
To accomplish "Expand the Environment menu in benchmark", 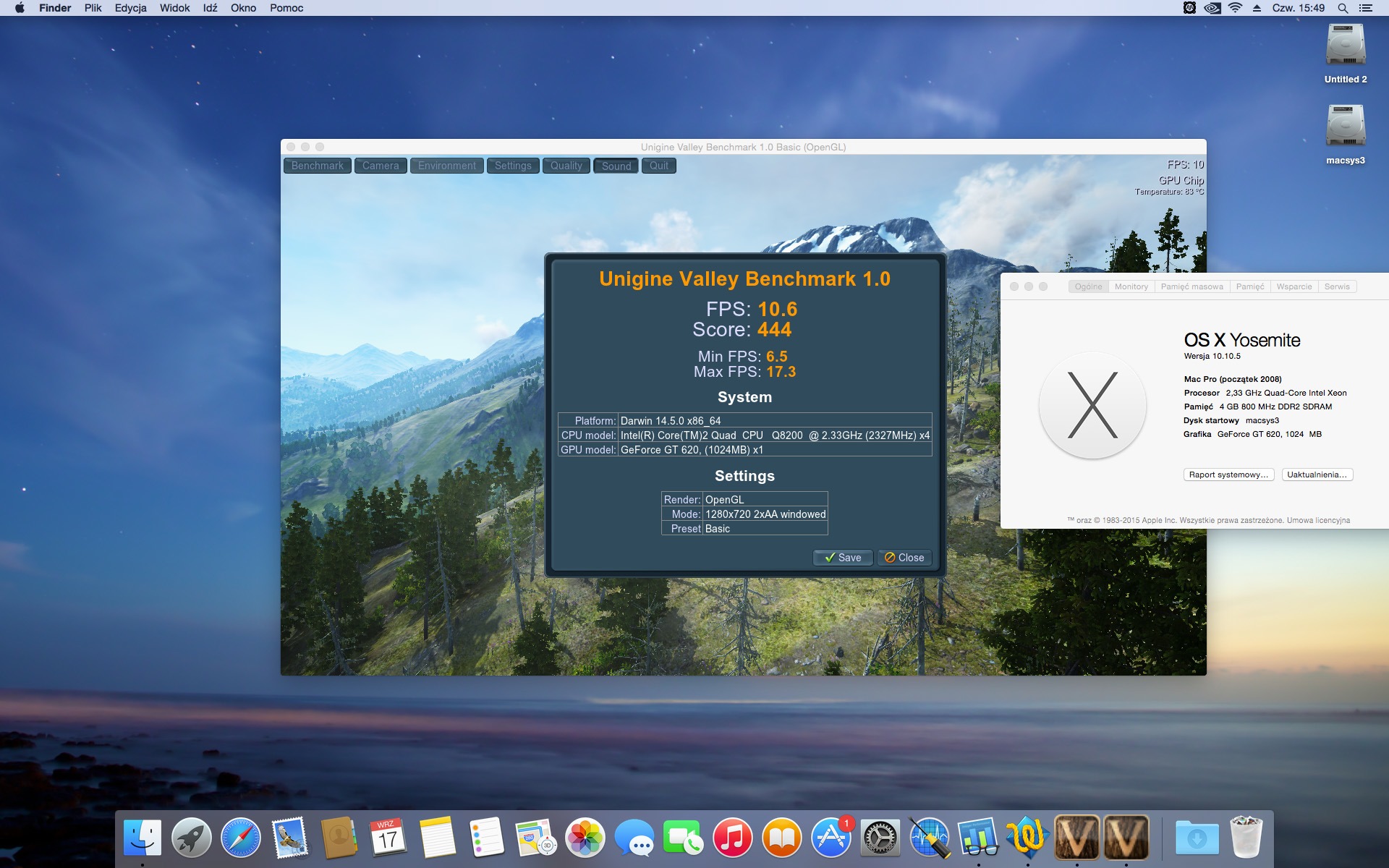I will click(x=446, y=166).
